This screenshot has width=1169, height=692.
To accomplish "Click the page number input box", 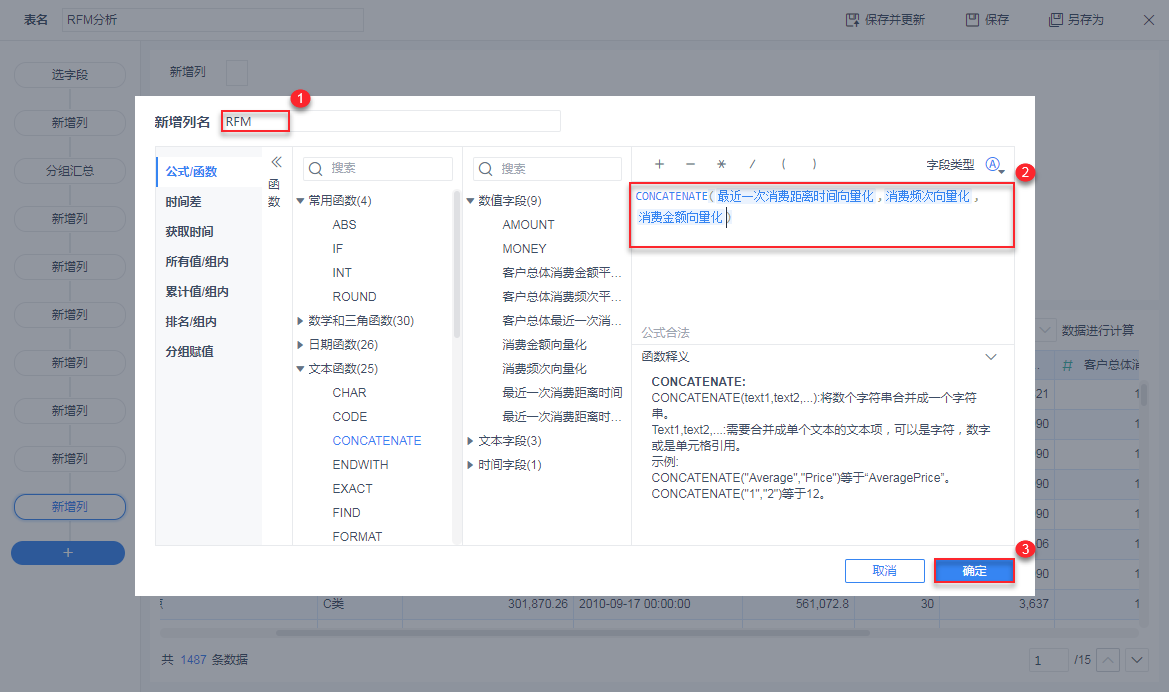I will click(1047, 660).
